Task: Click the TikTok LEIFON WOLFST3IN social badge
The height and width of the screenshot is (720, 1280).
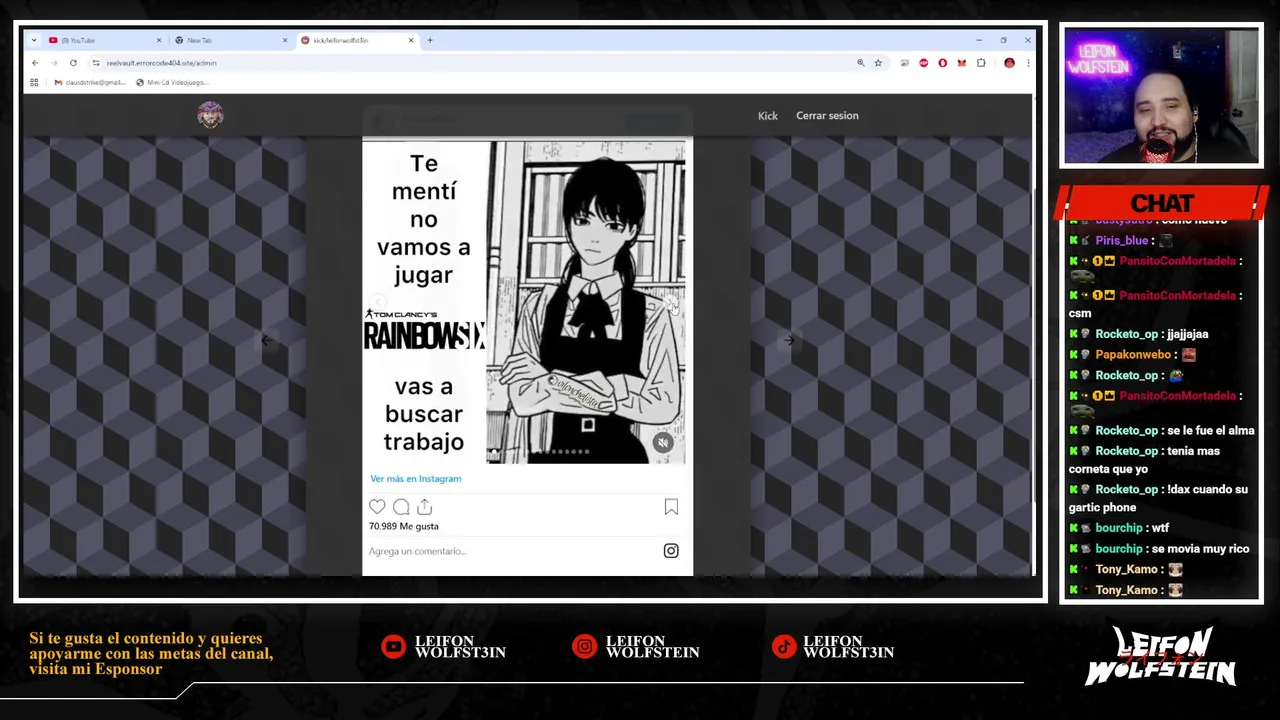Action: pyautogui.click(x=833, y=647)
